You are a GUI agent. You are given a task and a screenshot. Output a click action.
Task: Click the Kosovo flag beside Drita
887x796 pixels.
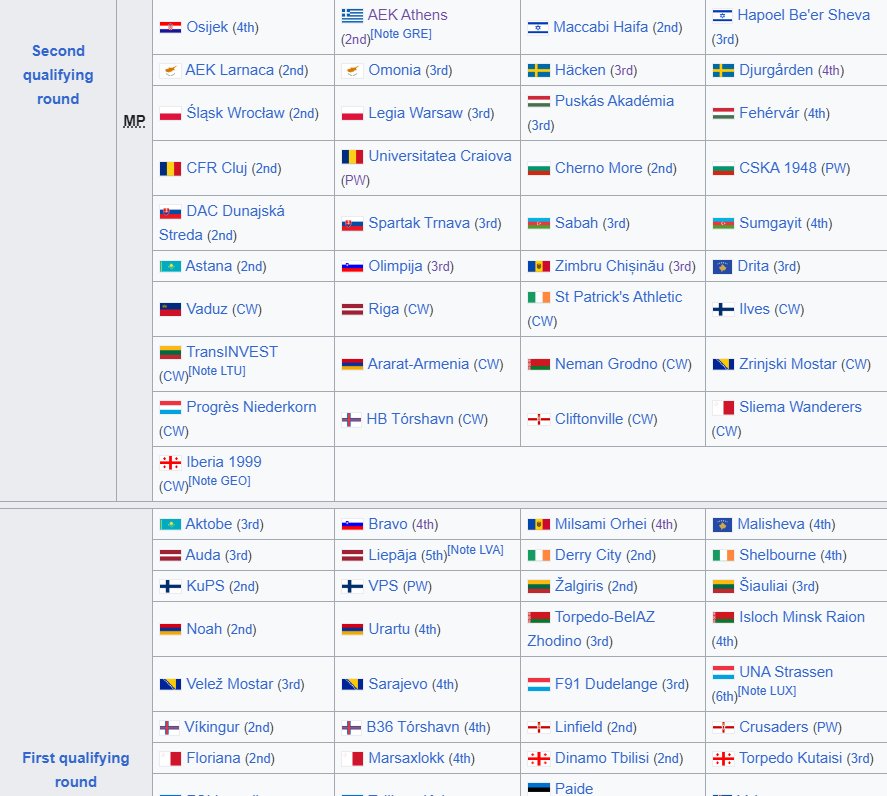pos(722,267)
